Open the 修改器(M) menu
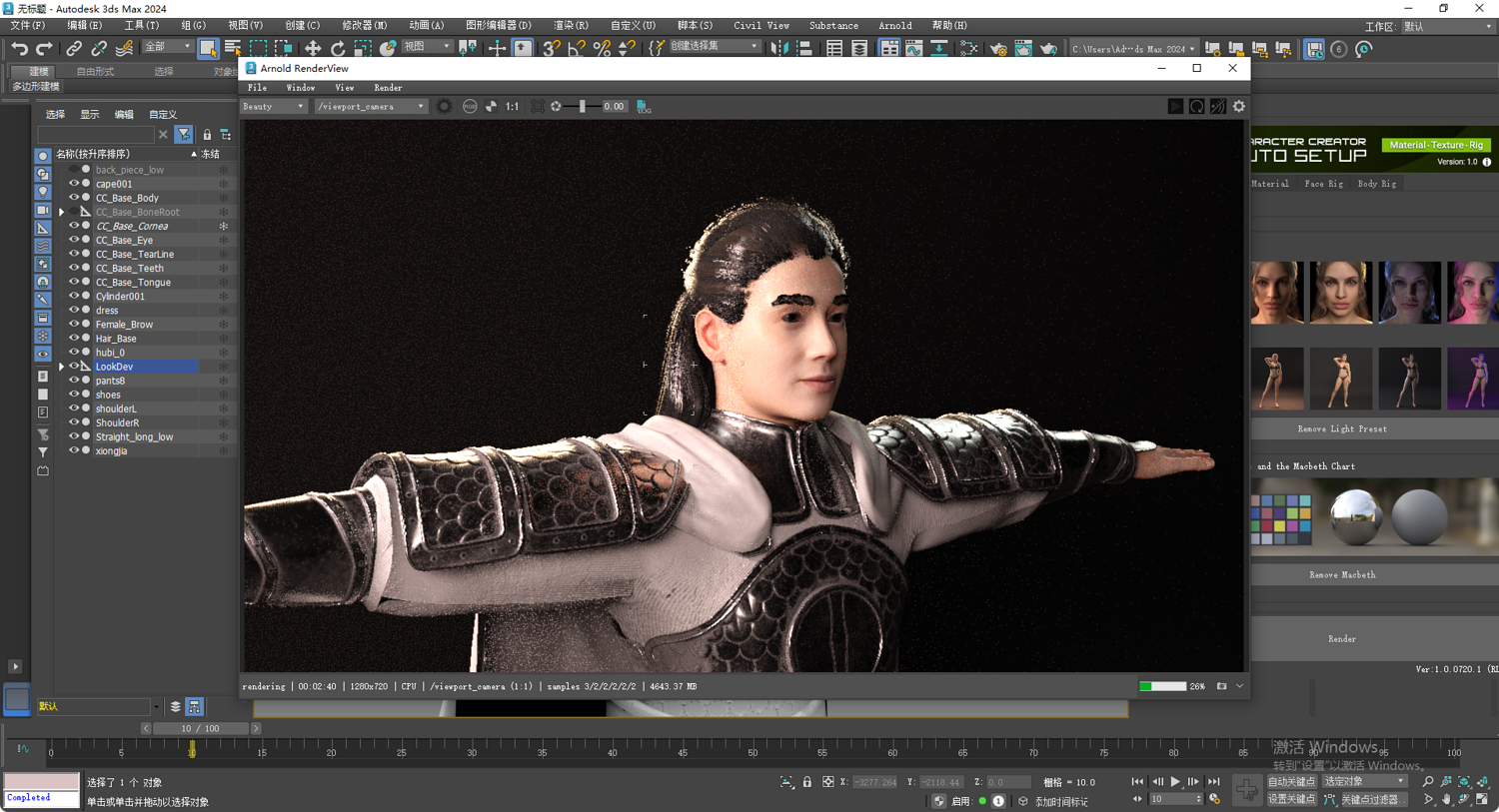 [x=365, y=26]
